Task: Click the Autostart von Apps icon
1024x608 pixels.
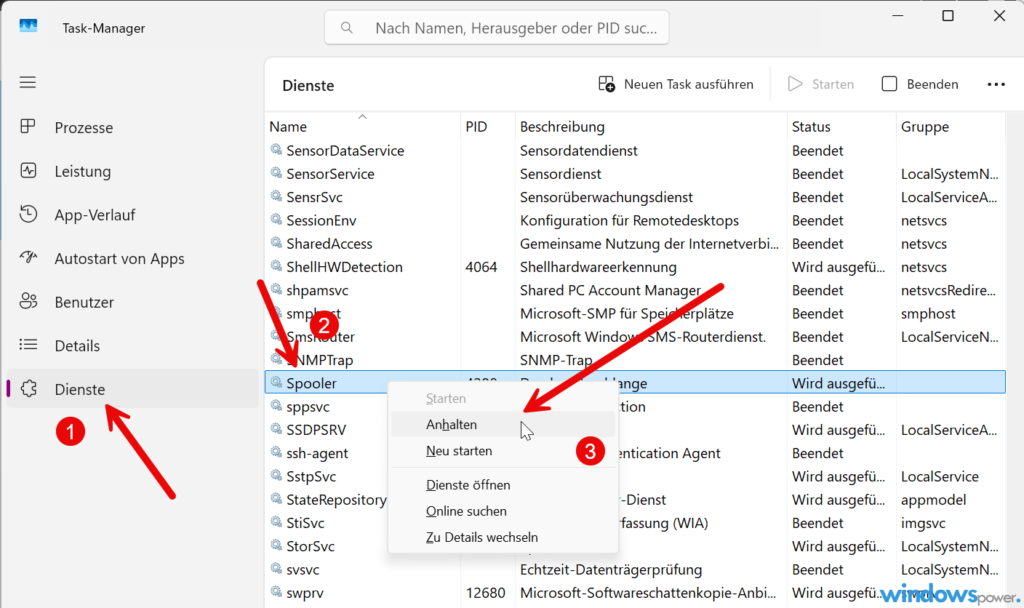Action: [28, 257]
